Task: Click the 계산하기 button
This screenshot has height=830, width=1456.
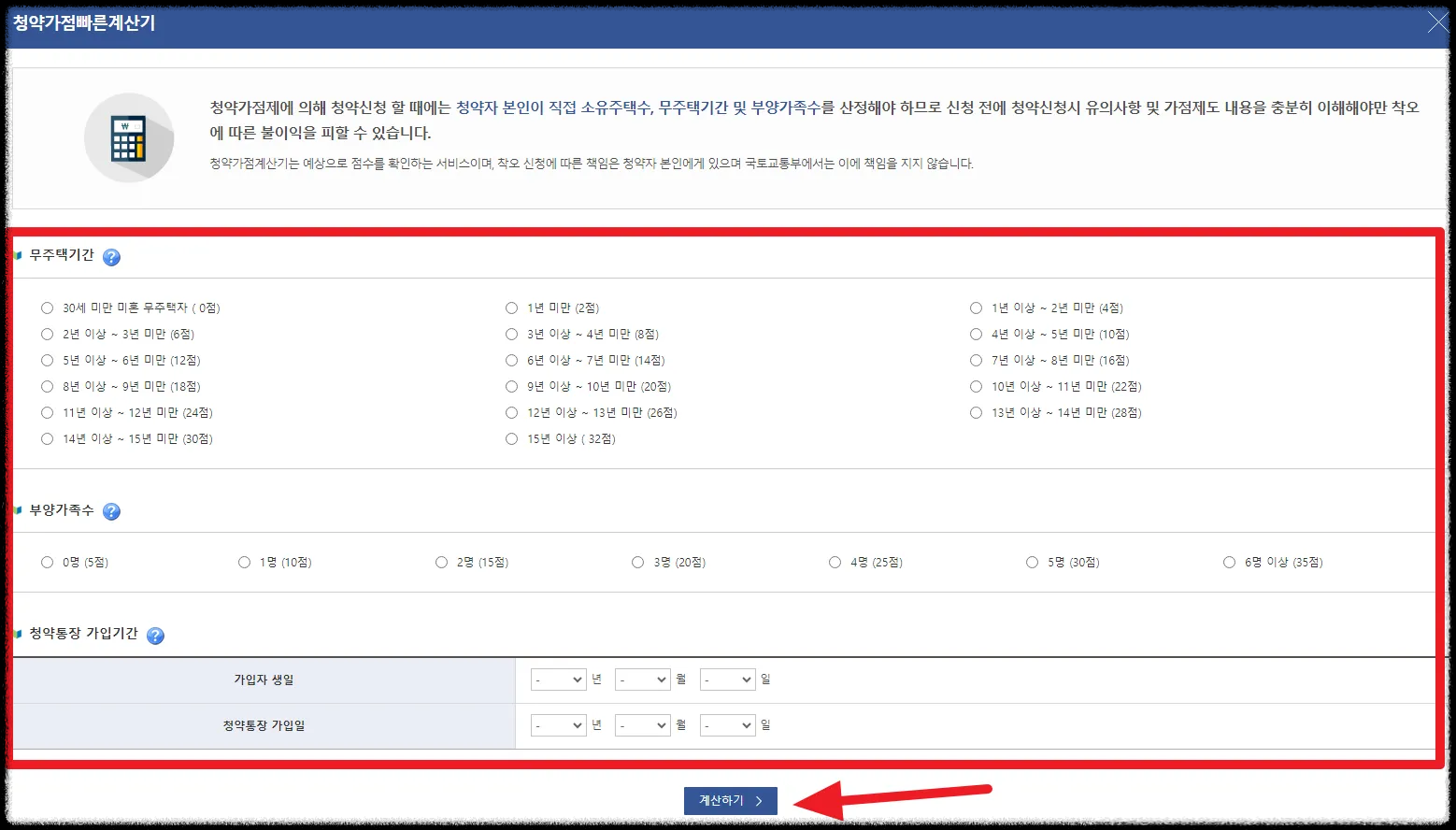Action: [731, 801]
